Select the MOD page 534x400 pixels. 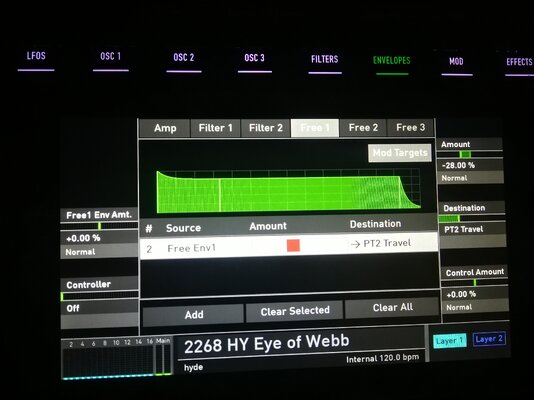(456, 62)
